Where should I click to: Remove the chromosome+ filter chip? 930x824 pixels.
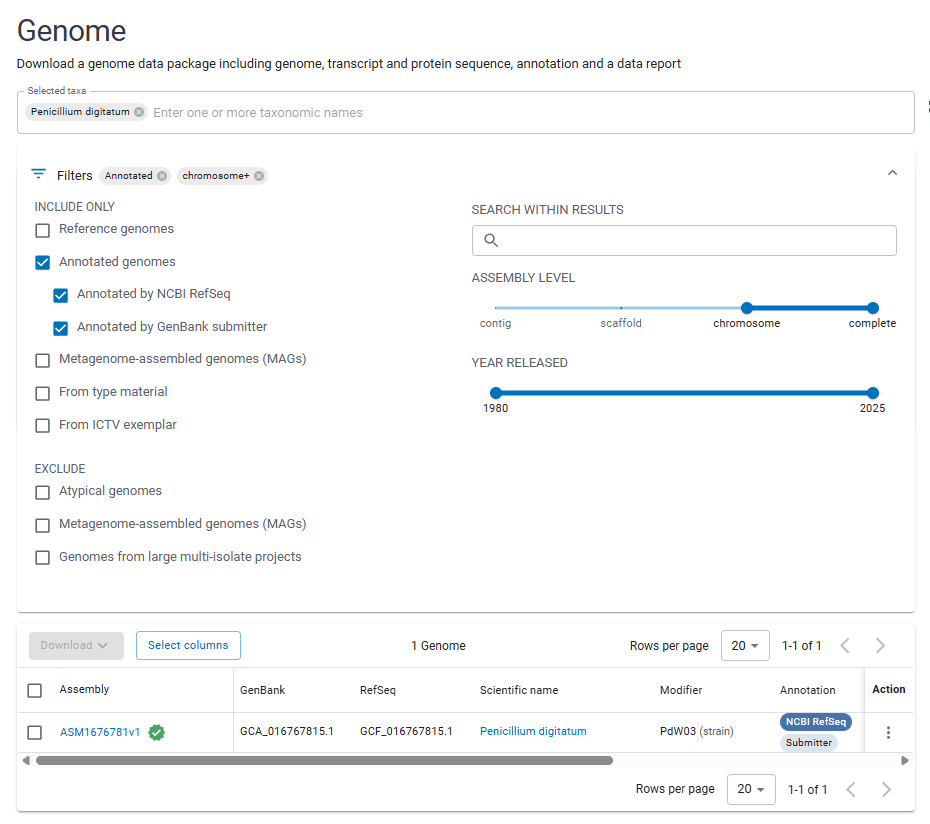pyautogui.click(x=259, y=176)
